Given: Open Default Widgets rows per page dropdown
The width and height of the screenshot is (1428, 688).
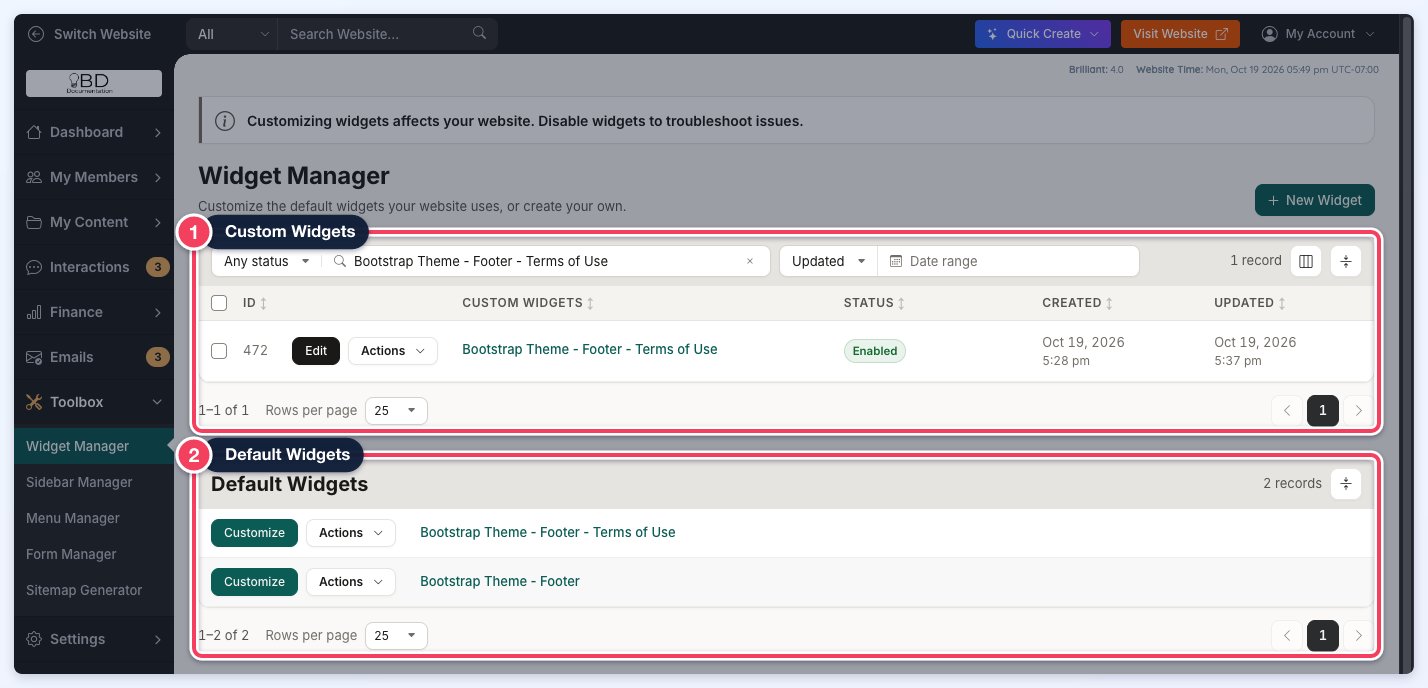Looking at the screenshot, I should 396,636.
